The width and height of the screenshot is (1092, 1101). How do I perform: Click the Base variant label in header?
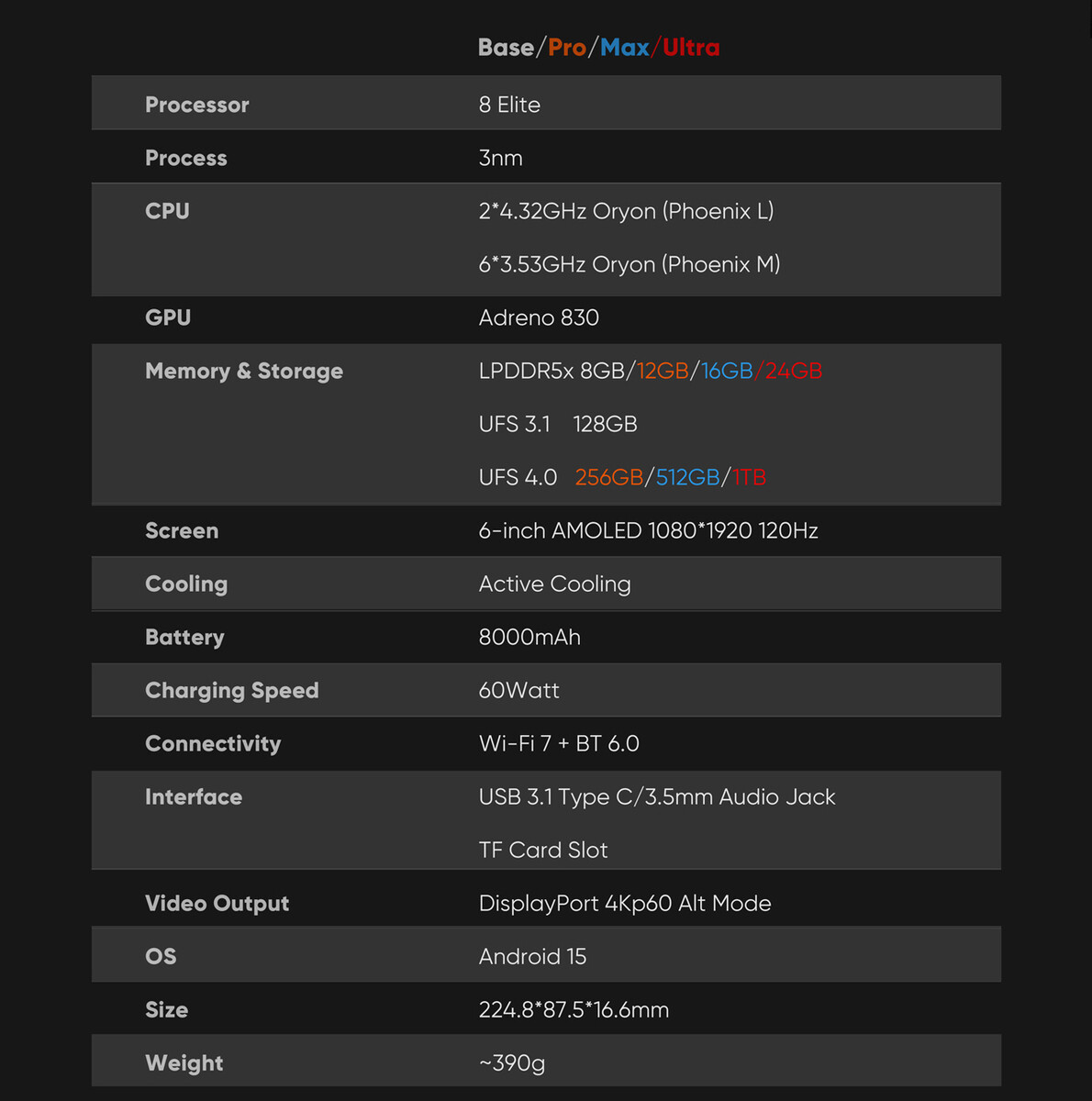[x=506, y=48]
